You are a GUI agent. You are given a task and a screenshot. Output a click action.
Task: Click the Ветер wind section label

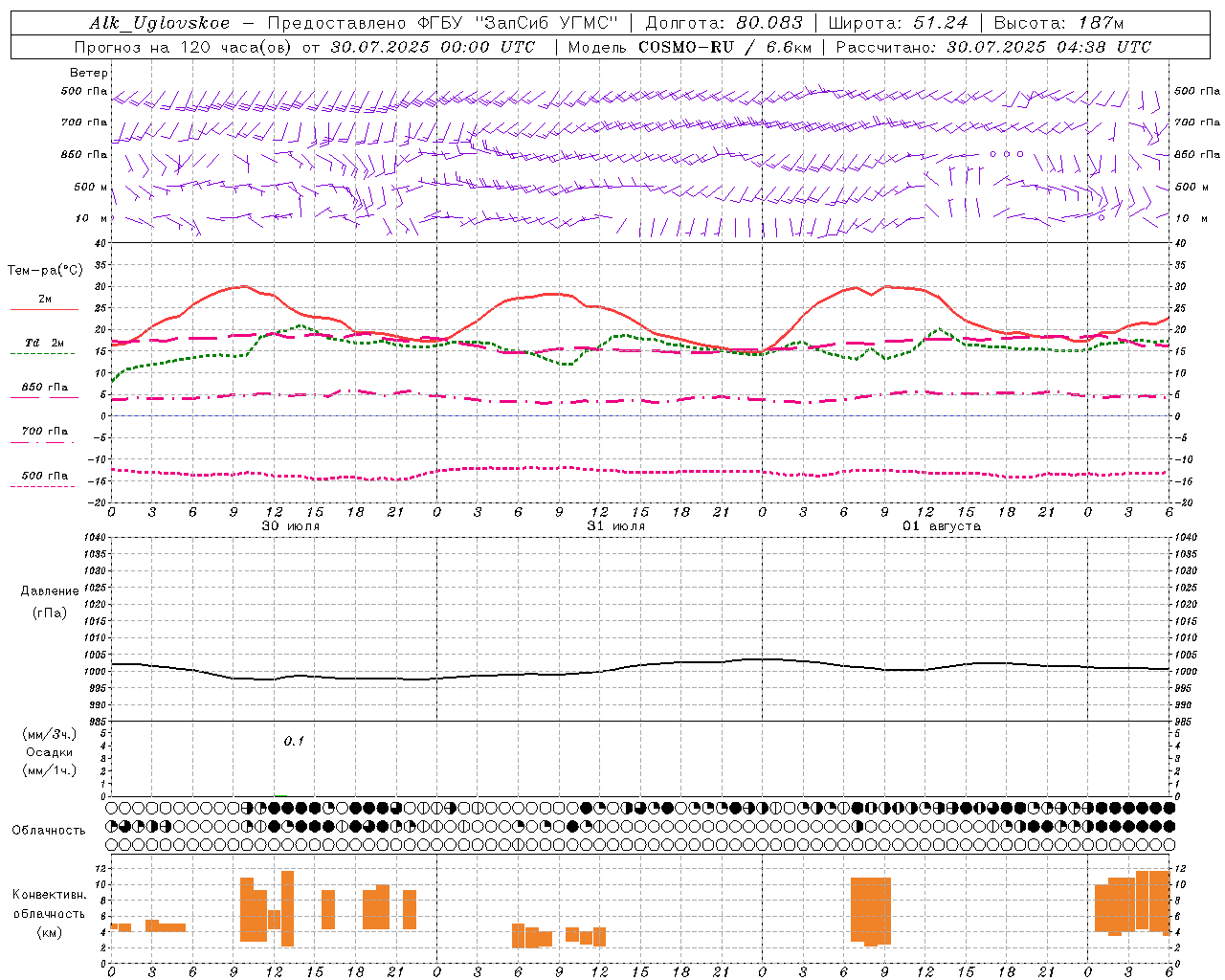tap(88, 73)
